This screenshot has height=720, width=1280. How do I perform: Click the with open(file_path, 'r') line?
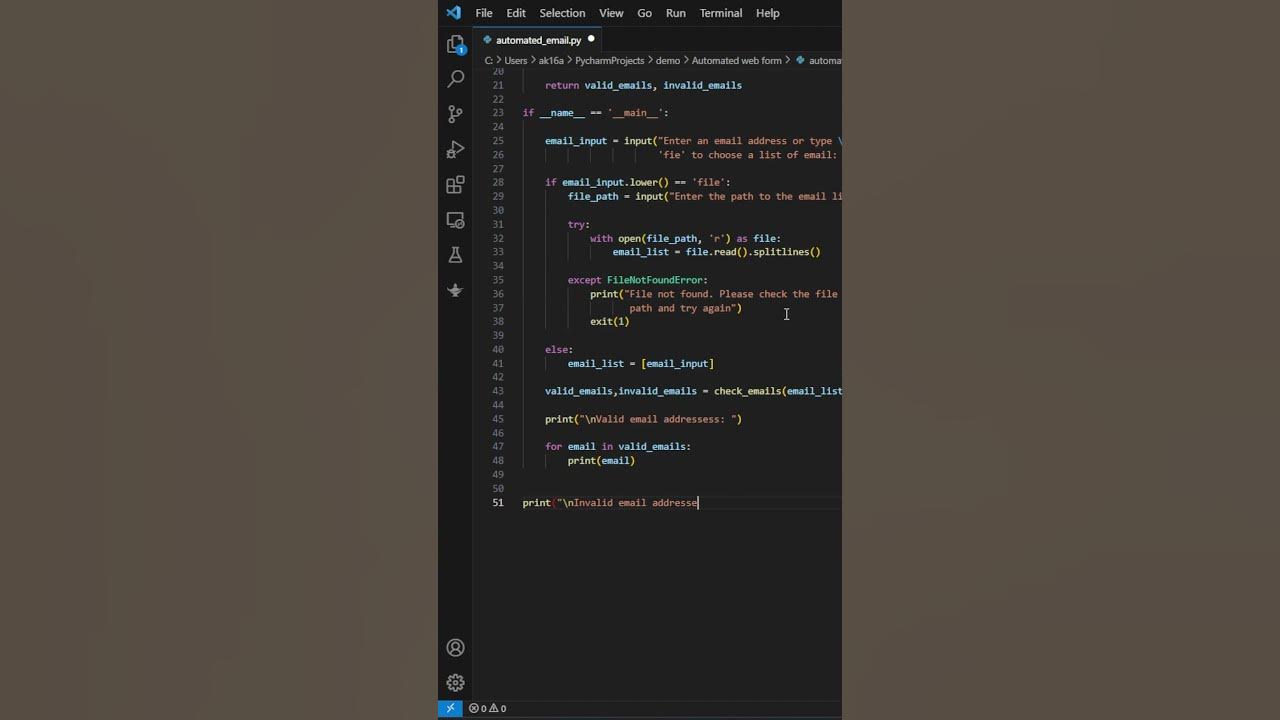click(685, 239)
